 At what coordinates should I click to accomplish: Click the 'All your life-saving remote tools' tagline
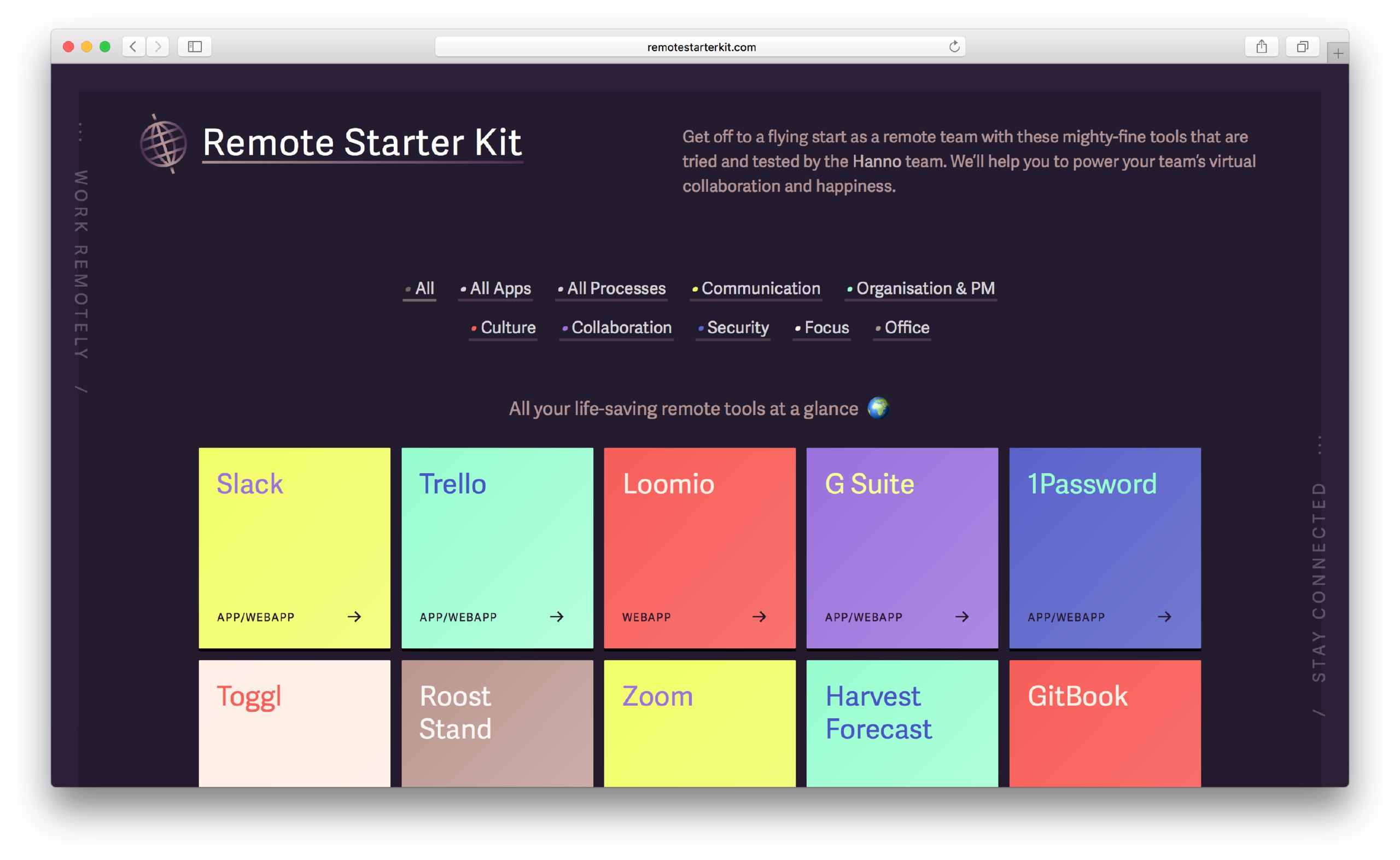point(683,408)
